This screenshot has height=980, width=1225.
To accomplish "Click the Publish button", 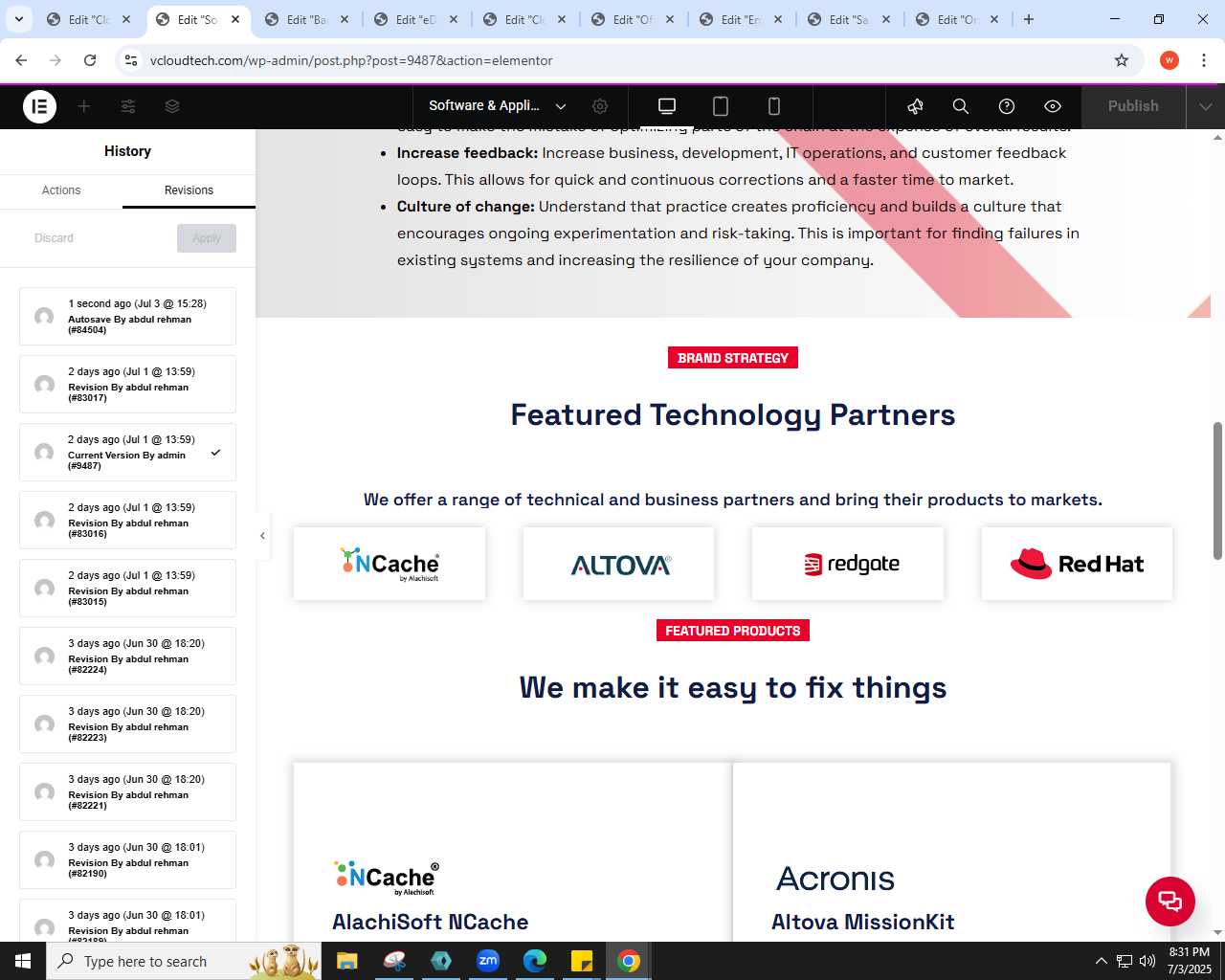I will click(1133, 106).
